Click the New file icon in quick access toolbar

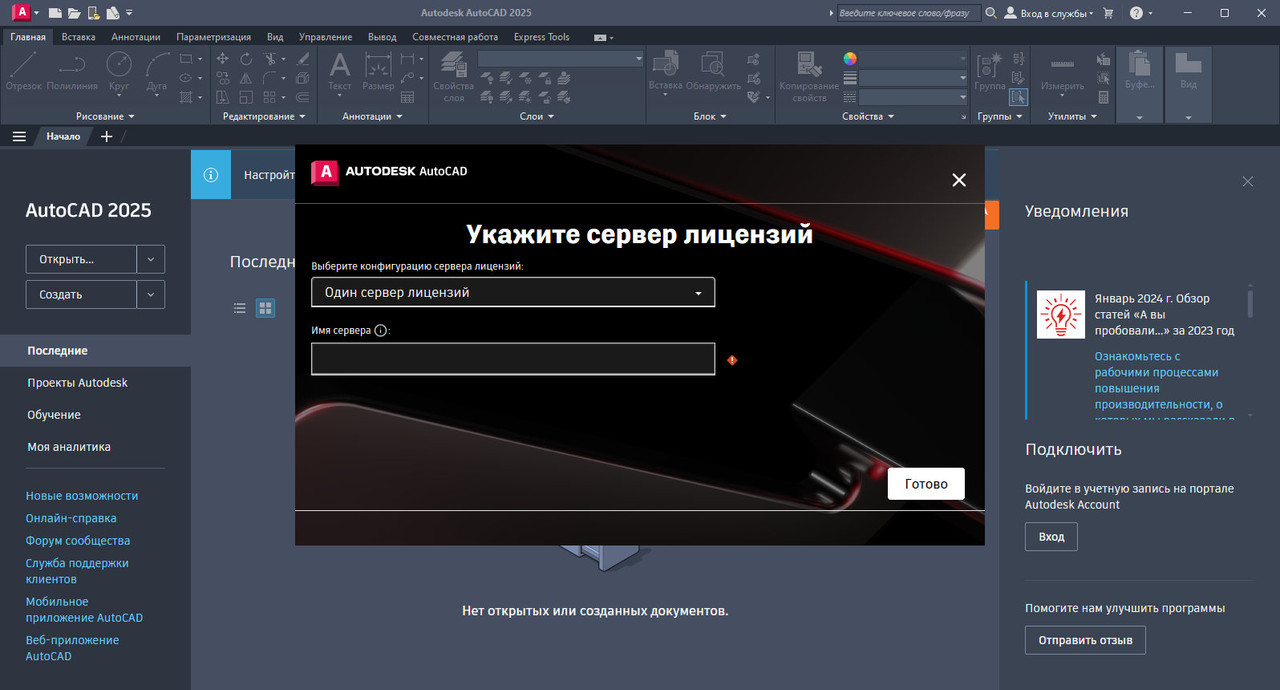click(54, 13)
